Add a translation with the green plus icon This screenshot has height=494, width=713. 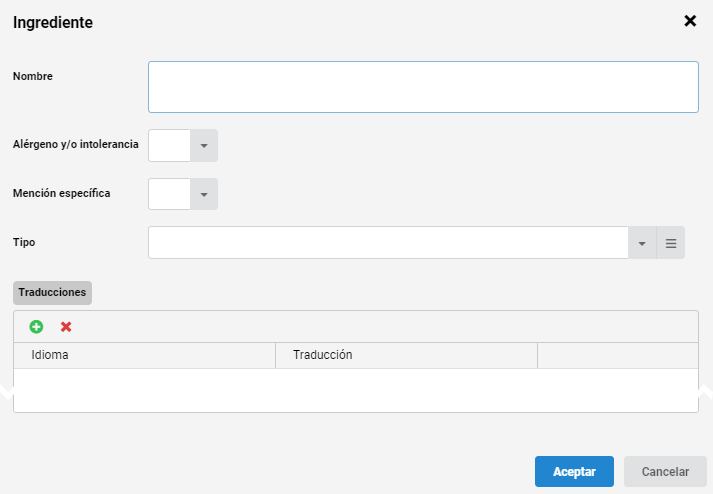(36, 327)
